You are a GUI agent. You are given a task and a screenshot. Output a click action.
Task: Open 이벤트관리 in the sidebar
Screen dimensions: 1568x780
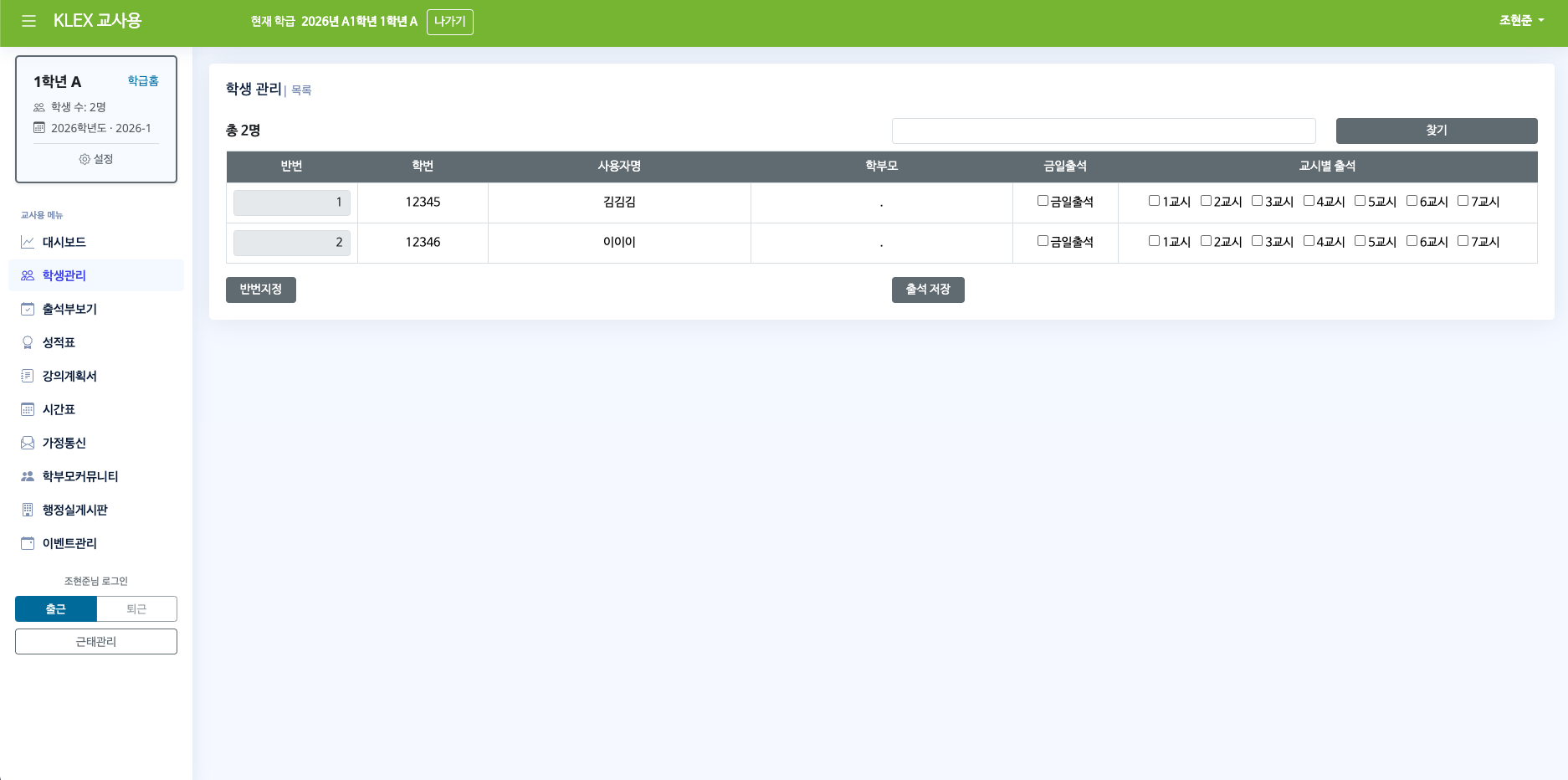[x=69, y=543]
